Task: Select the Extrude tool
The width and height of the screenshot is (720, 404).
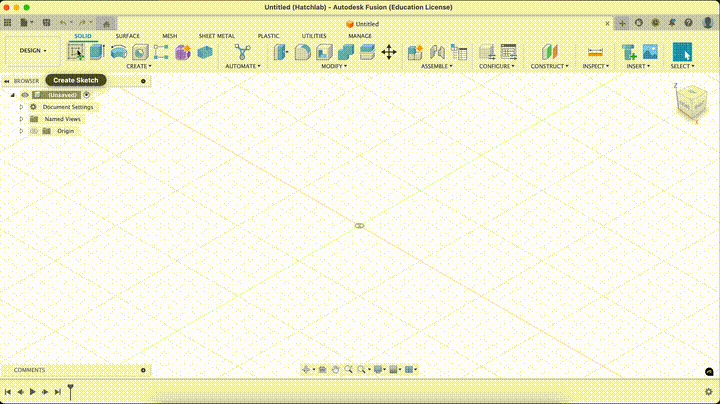Action: 97,52
